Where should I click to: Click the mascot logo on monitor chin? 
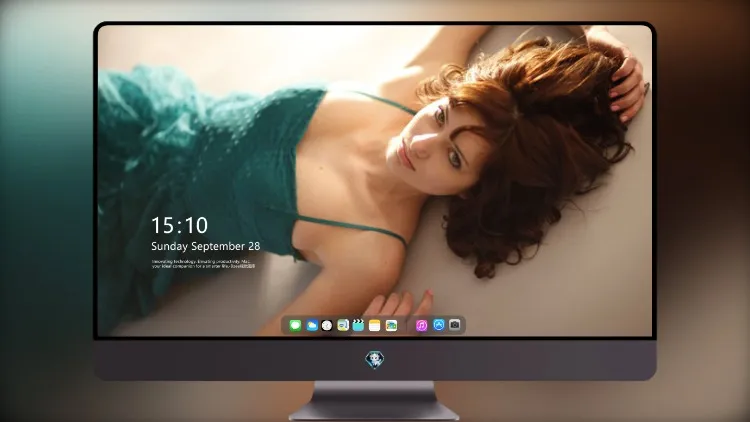375,360
